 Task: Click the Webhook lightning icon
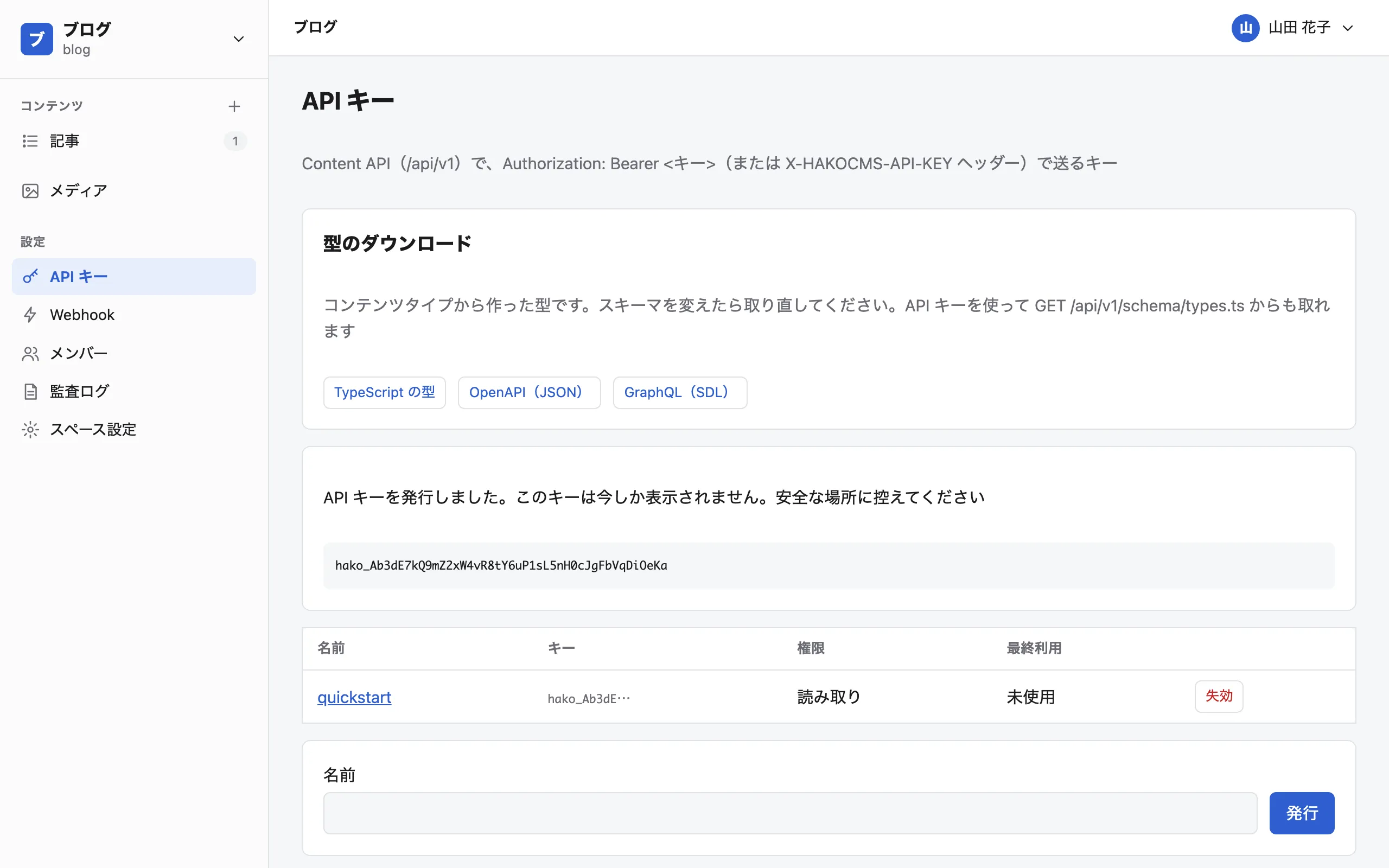30,315
